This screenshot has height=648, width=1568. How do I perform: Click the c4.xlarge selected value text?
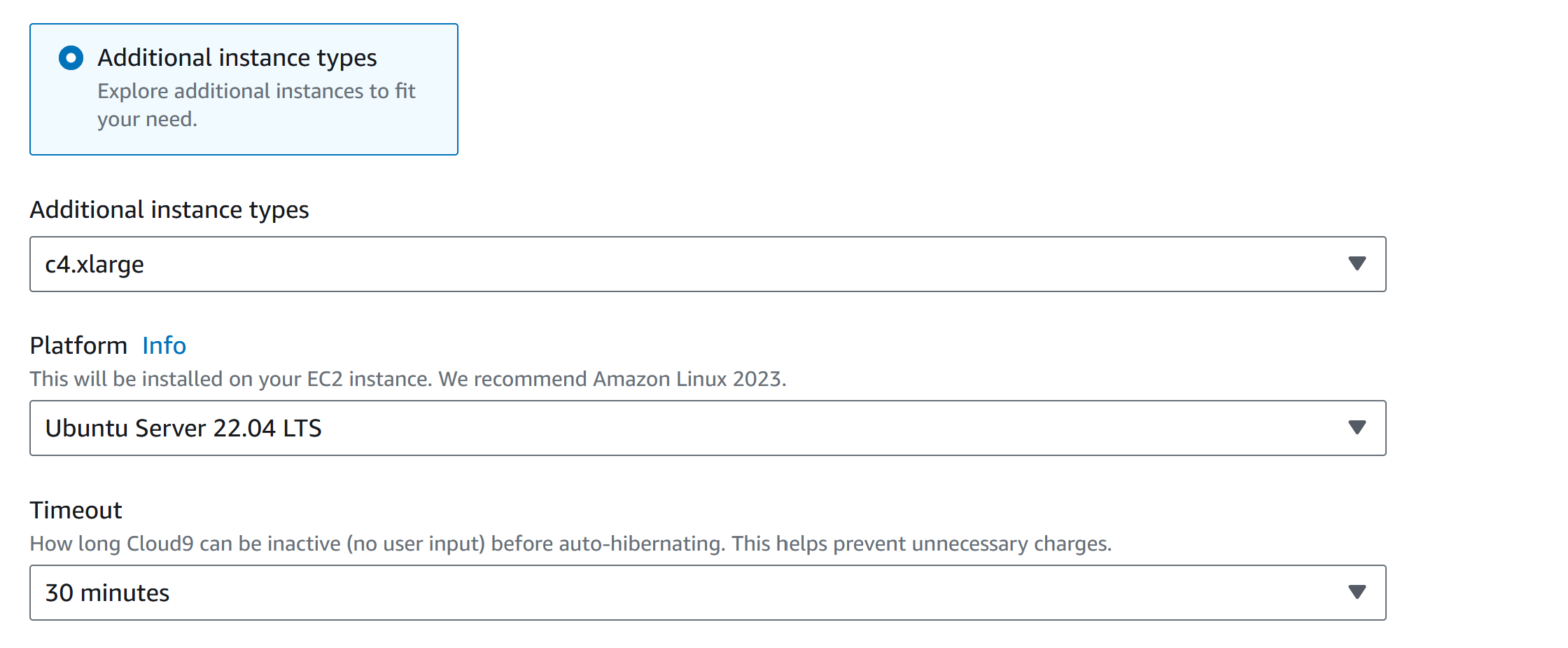[94, 264]
